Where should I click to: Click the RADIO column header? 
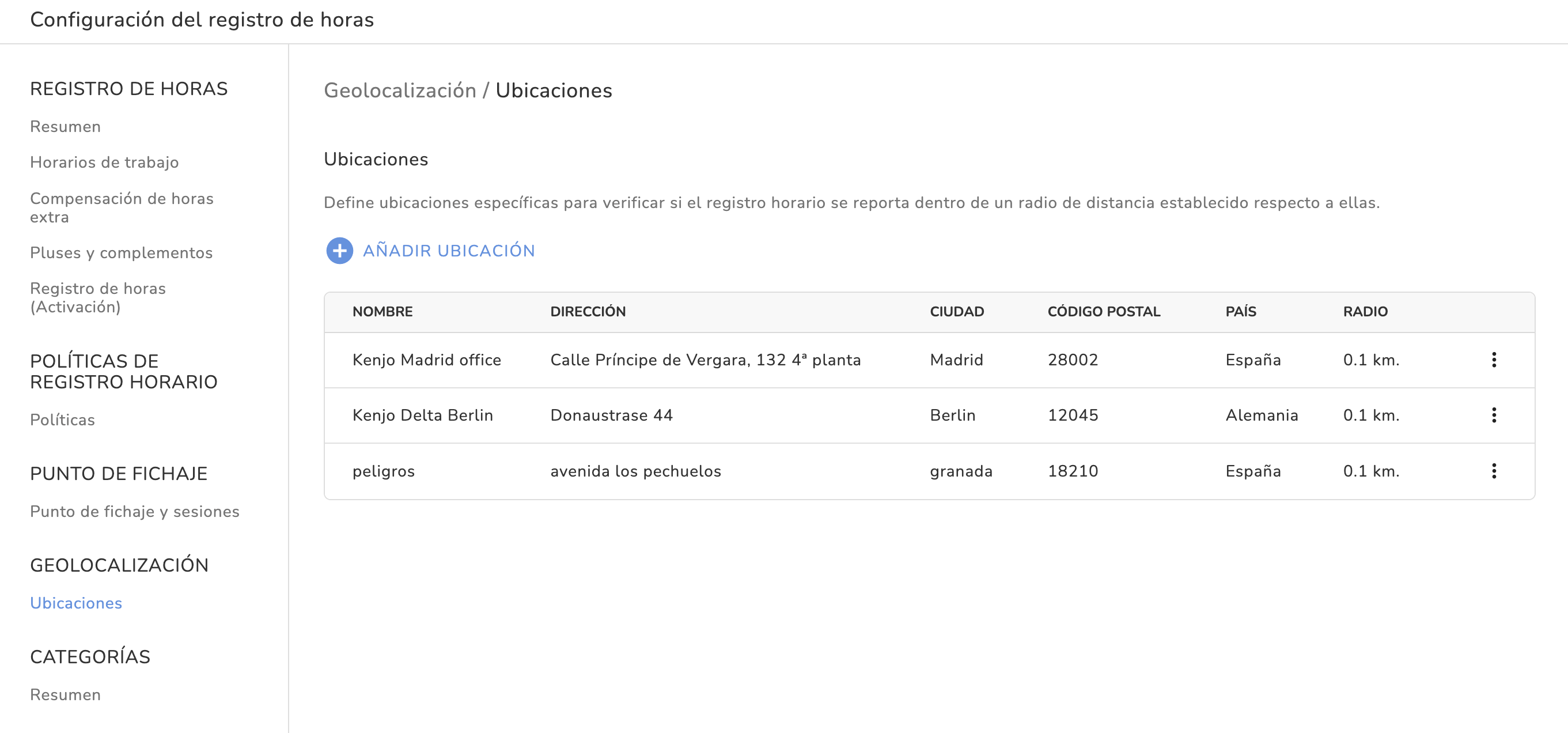(1365, 312)
